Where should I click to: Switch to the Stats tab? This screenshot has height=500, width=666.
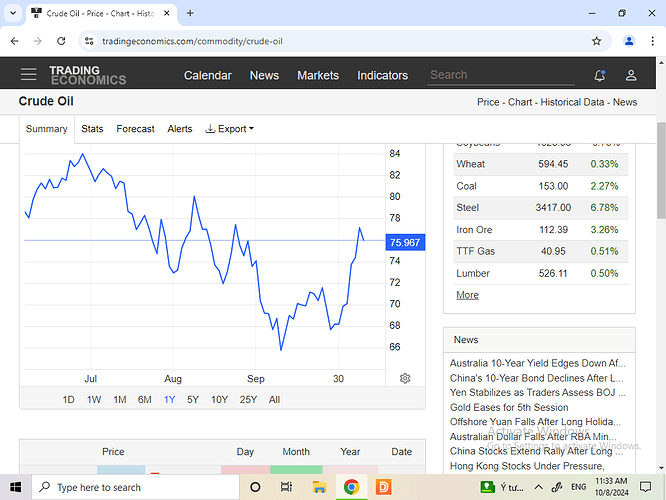pos(92,129)
